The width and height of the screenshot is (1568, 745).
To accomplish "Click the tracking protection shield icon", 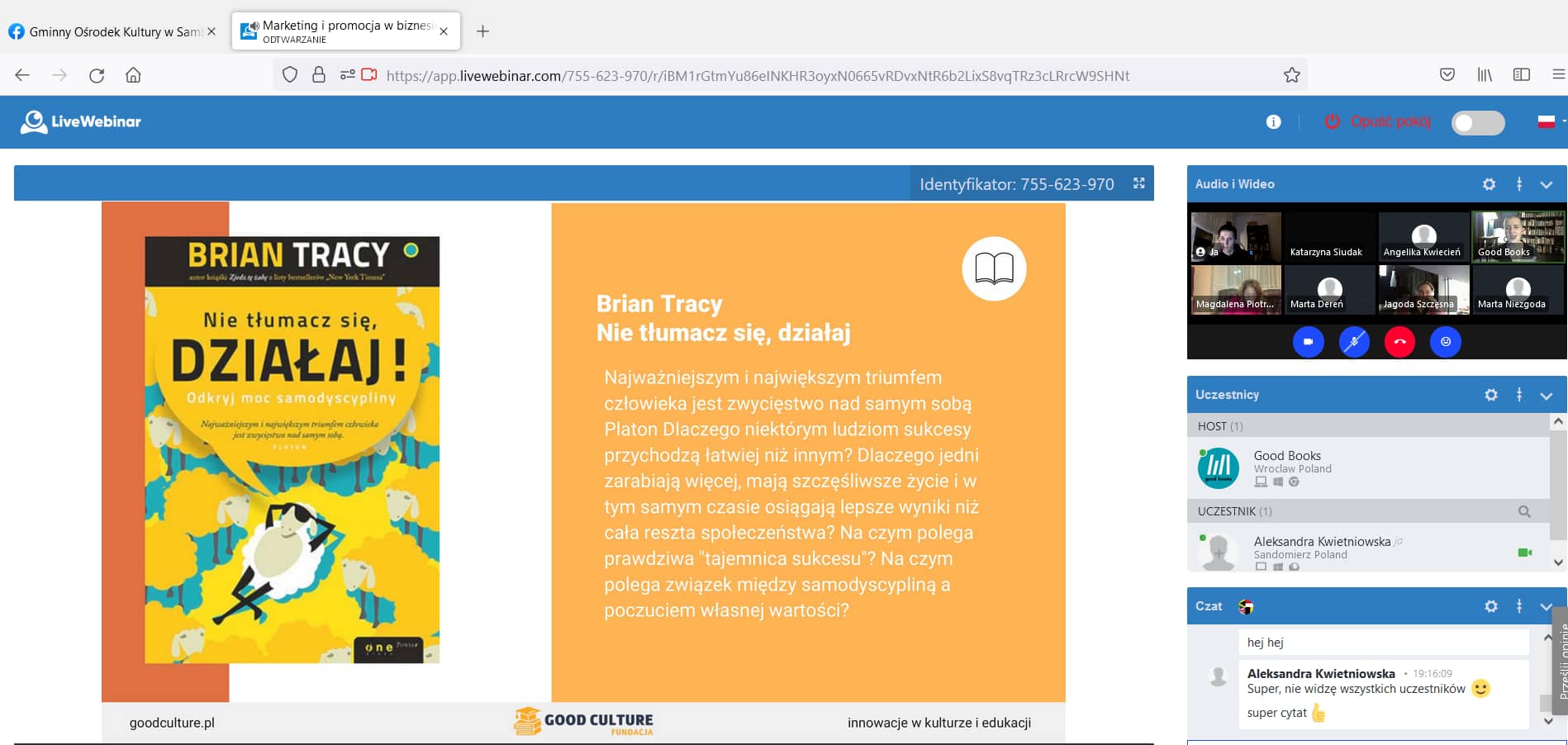I will pyautogui.click(x=290, y=75).
